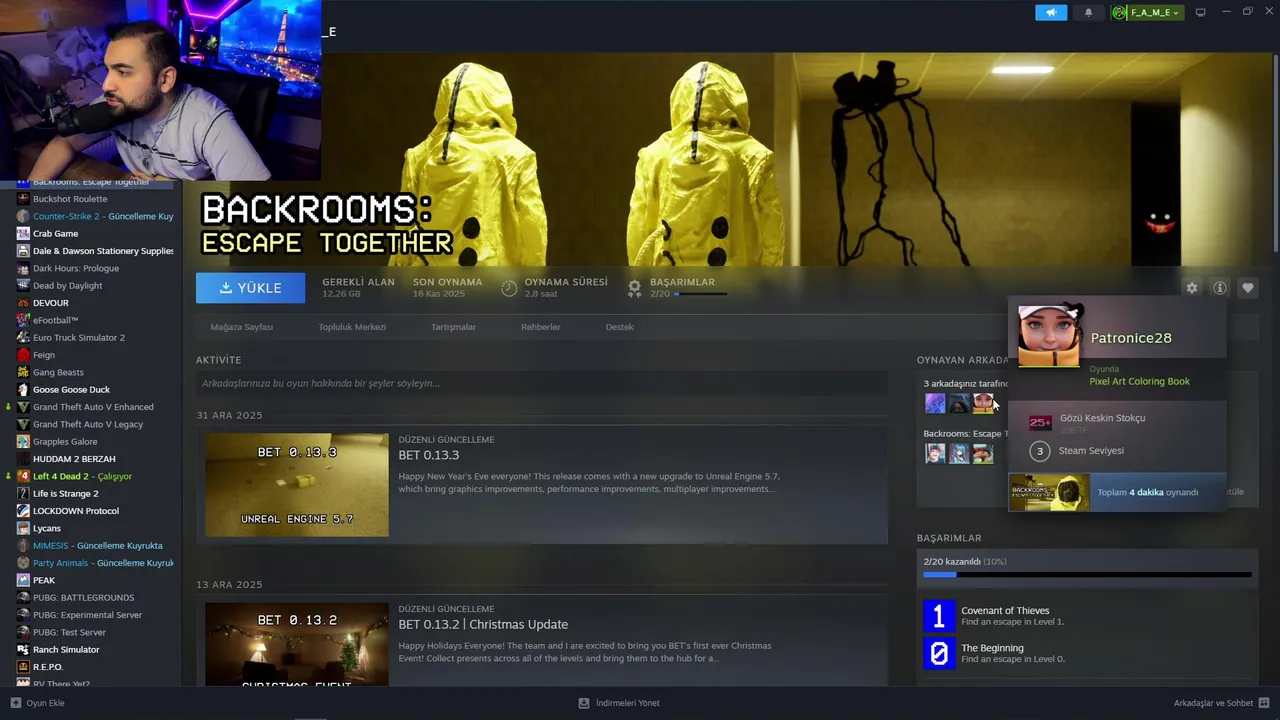Image resolution: width=1280 pixels, height=720 pixels.
Task: Open the Rehberler tab
Action: pyautogui.click(x=541, y=327)
